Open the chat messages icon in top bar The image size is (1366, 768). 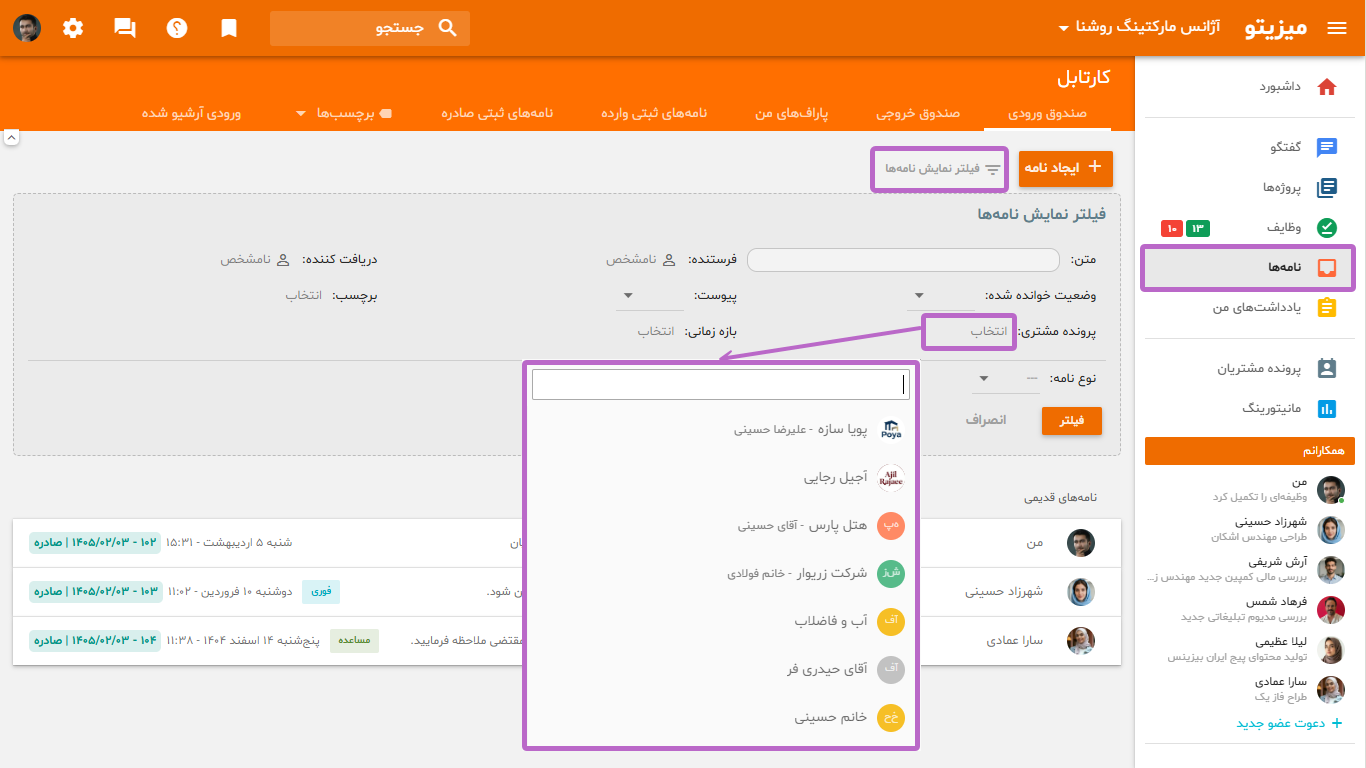point(125,28)
